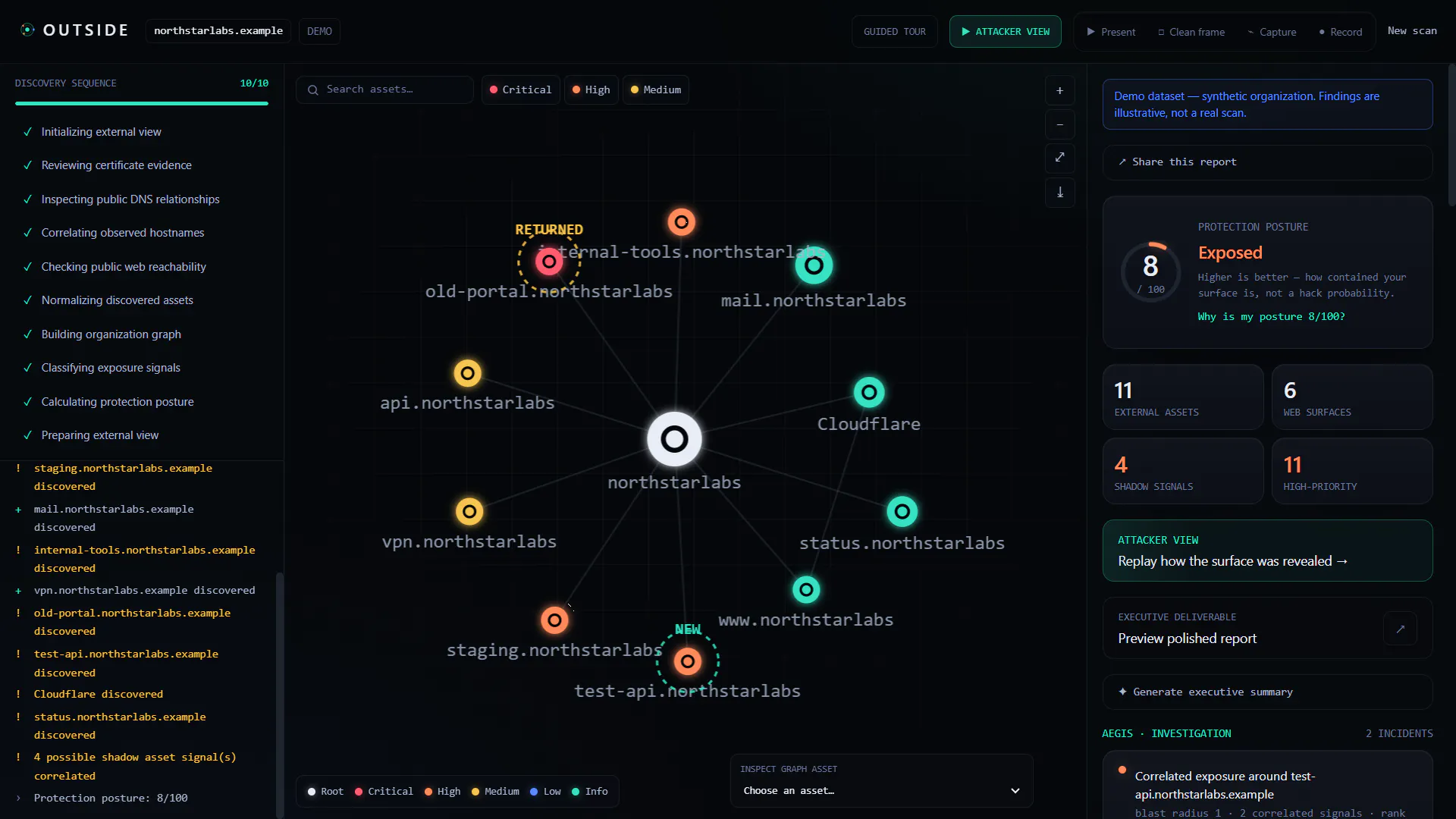Replay how the surface was revealed

tap(1267, 551)
